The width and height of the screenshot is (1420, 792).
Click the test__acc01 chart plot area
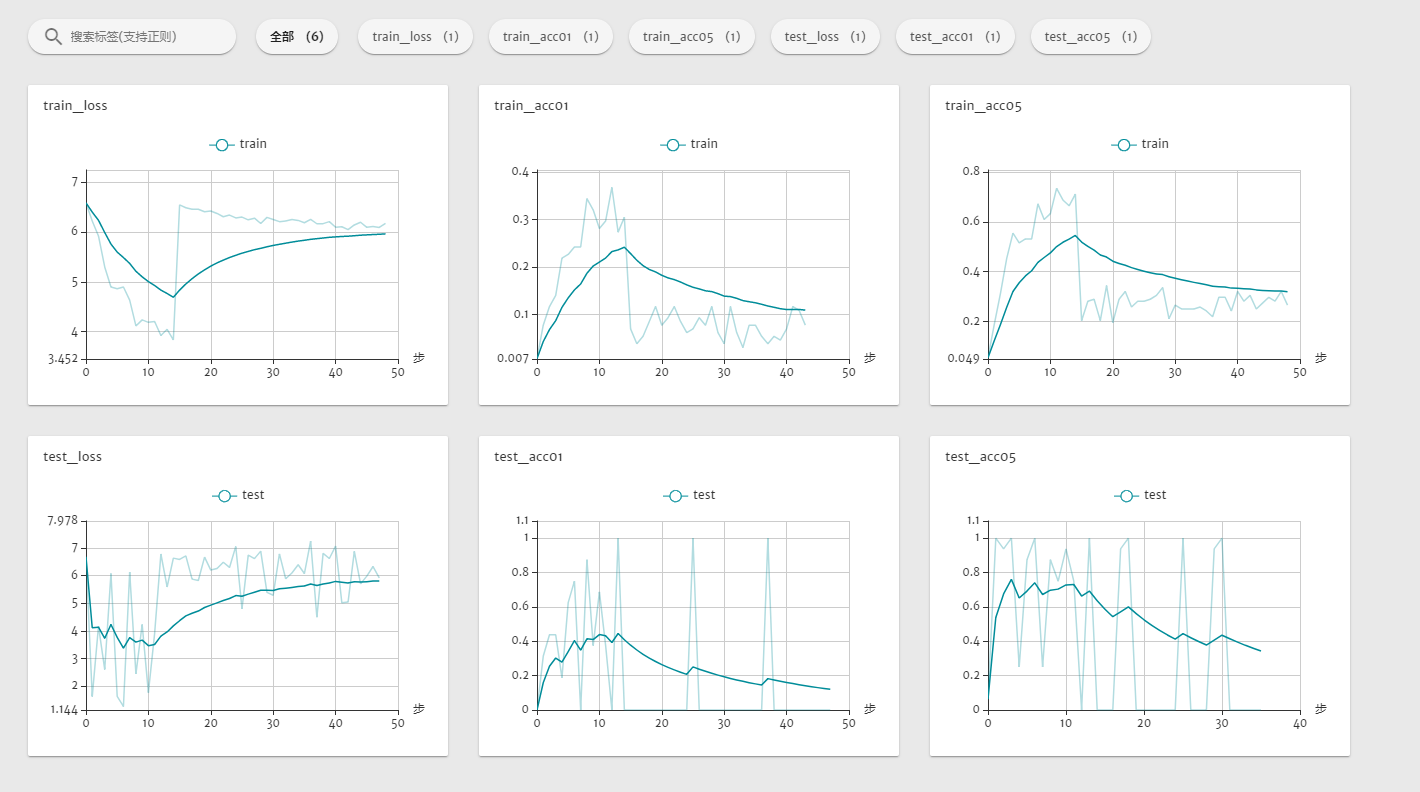pos(693,615)
